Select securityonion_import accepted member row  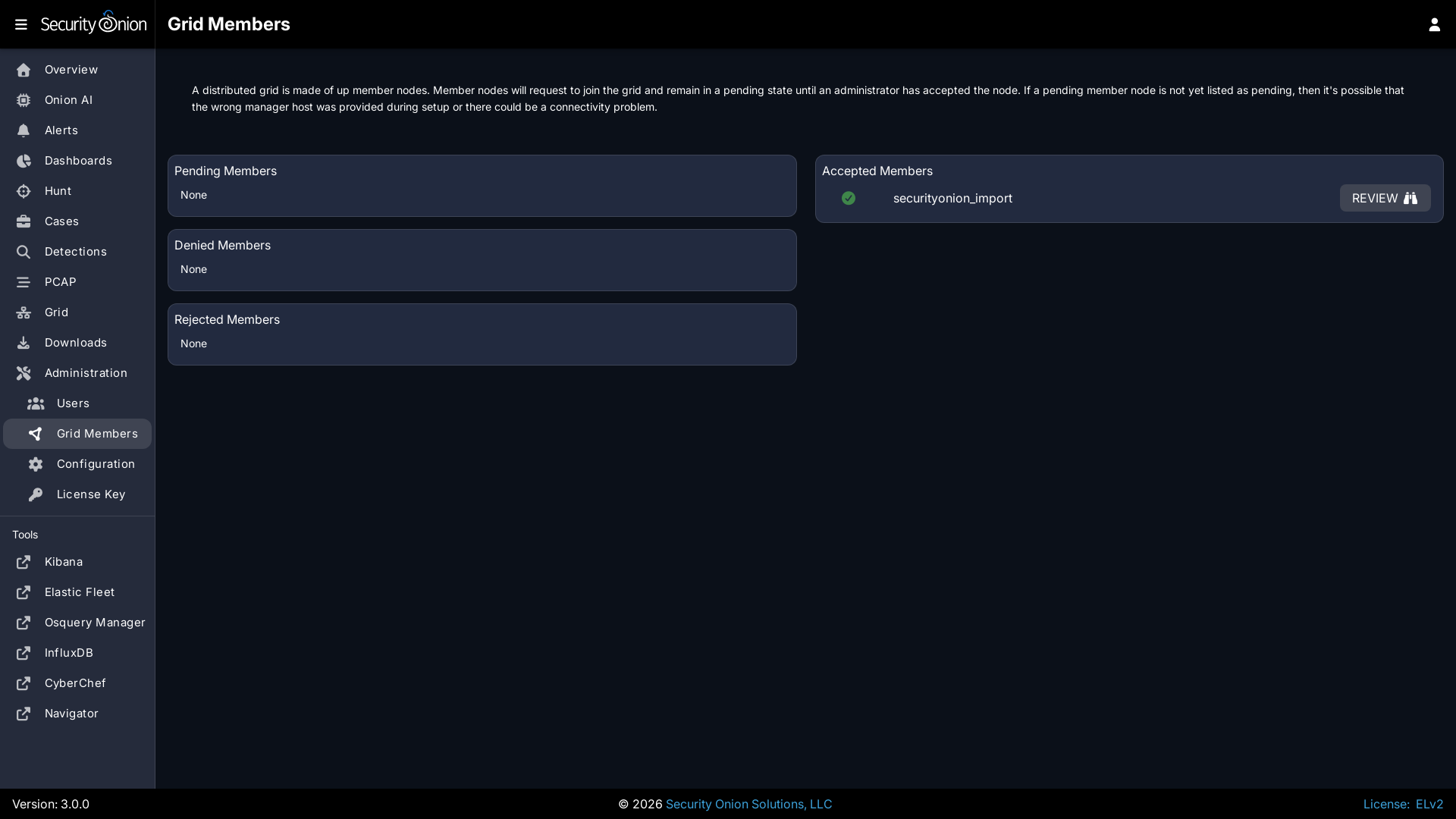[x=952, y=198]
